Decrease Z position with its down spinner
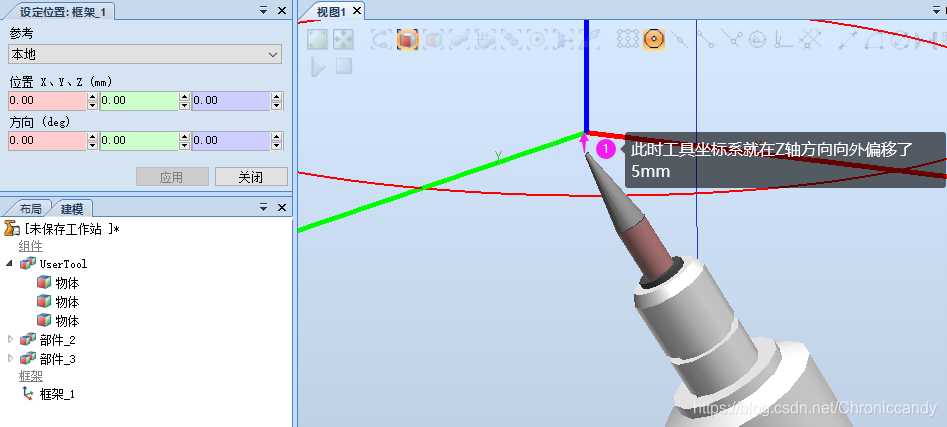This screenshot has height=427, width=947. coord(276,105)
